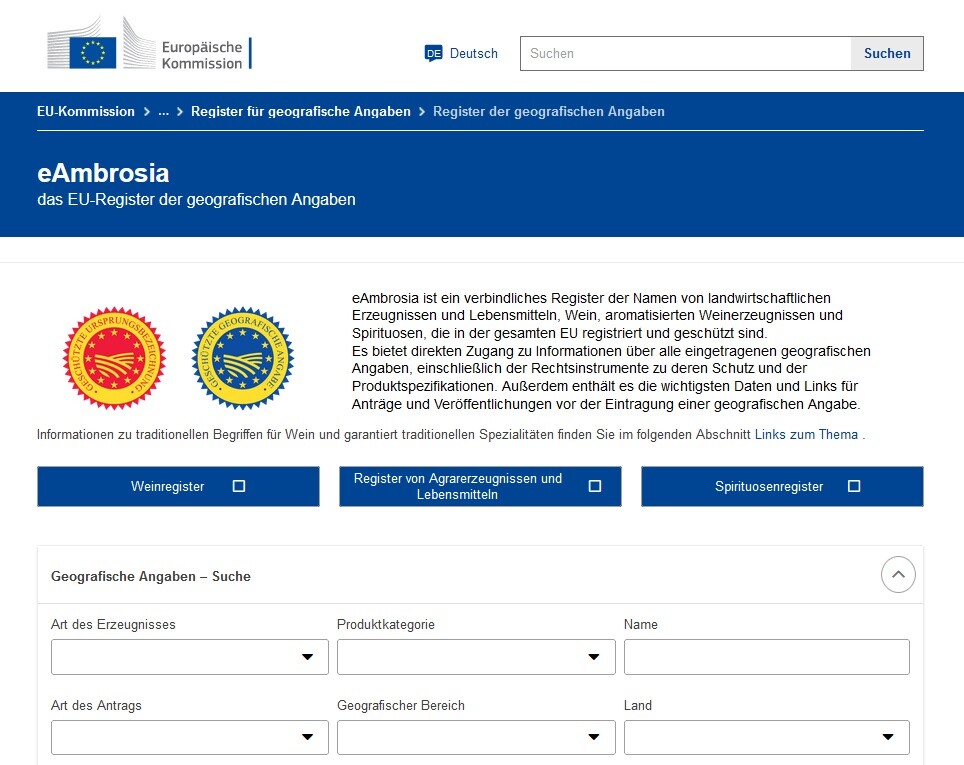This screenshot has height=765, width=964.
Task: Open the Geografischer Bereich dropdown
Action: tap(476, 737)
